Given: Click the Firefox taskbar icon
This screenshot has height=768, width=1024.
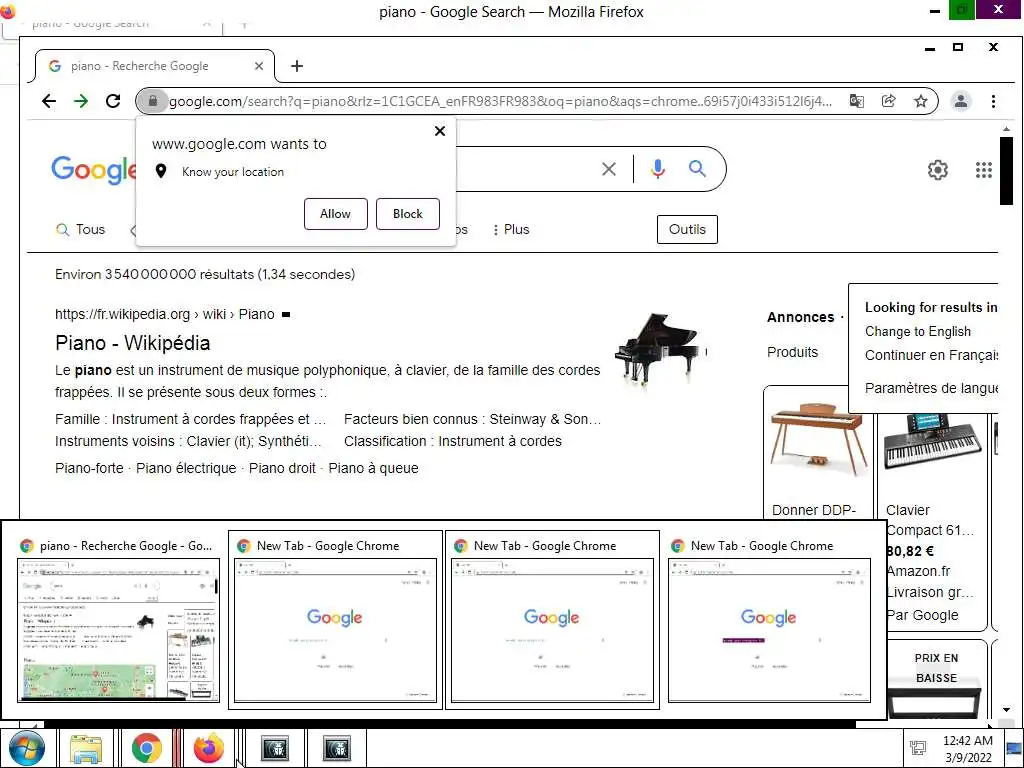Looking at the screenshot, I should 208,748.
